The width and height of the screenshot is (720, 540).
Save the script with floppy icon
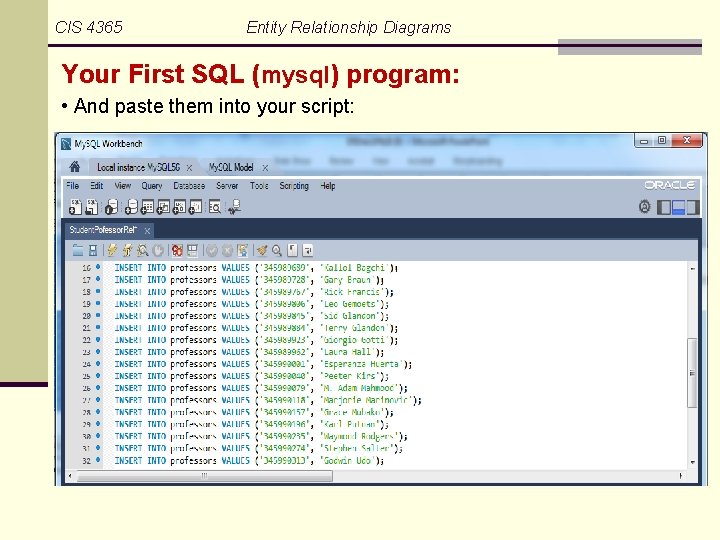(93, 250)
